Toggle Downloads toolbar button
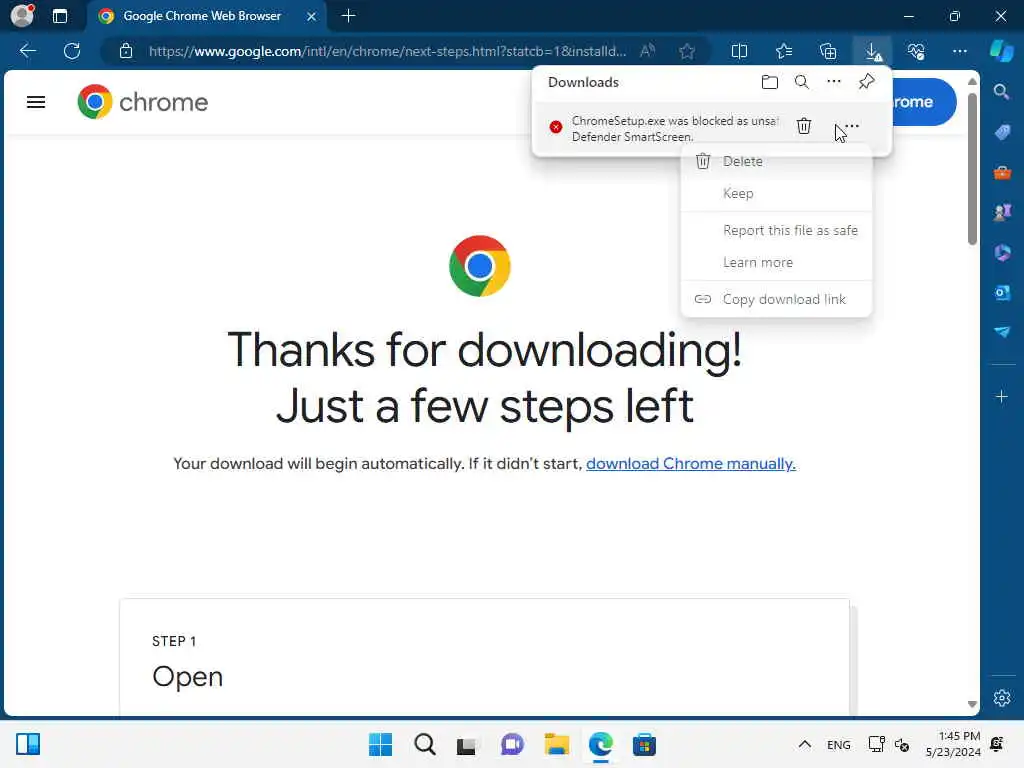This screenshot has height=768, width=1024. 872,51
